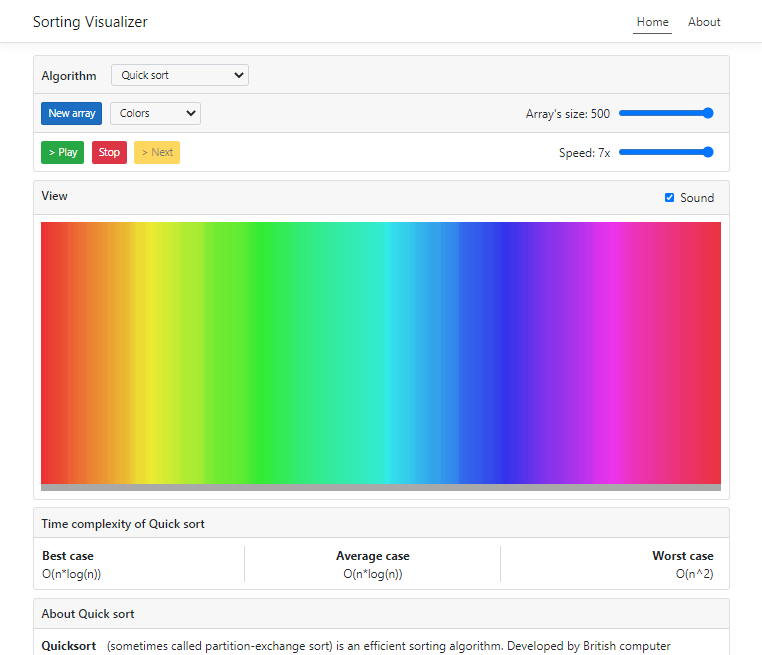This screenshot has width=762, height=655.
Task: Open the Quick sort algorithm dropdown
Action: (x=180, y=76)
